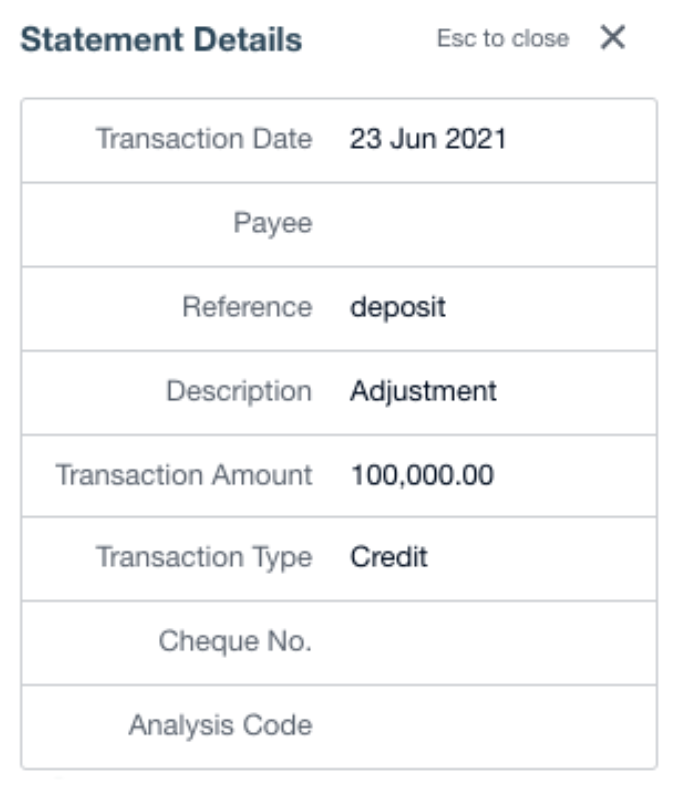Select the 100,000.00 amount value
The height and width of the screenshot is (790, 674).
click(x=421, y=475)
